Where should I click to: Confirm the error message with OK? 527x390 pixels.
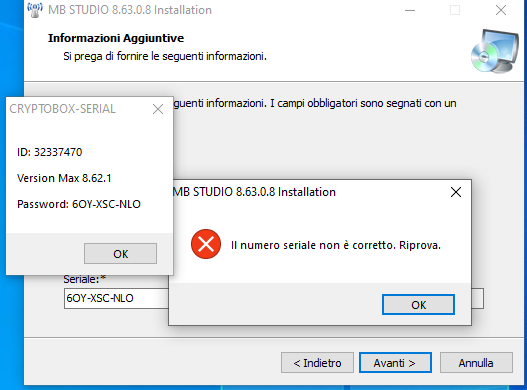[x=418, y=305]
